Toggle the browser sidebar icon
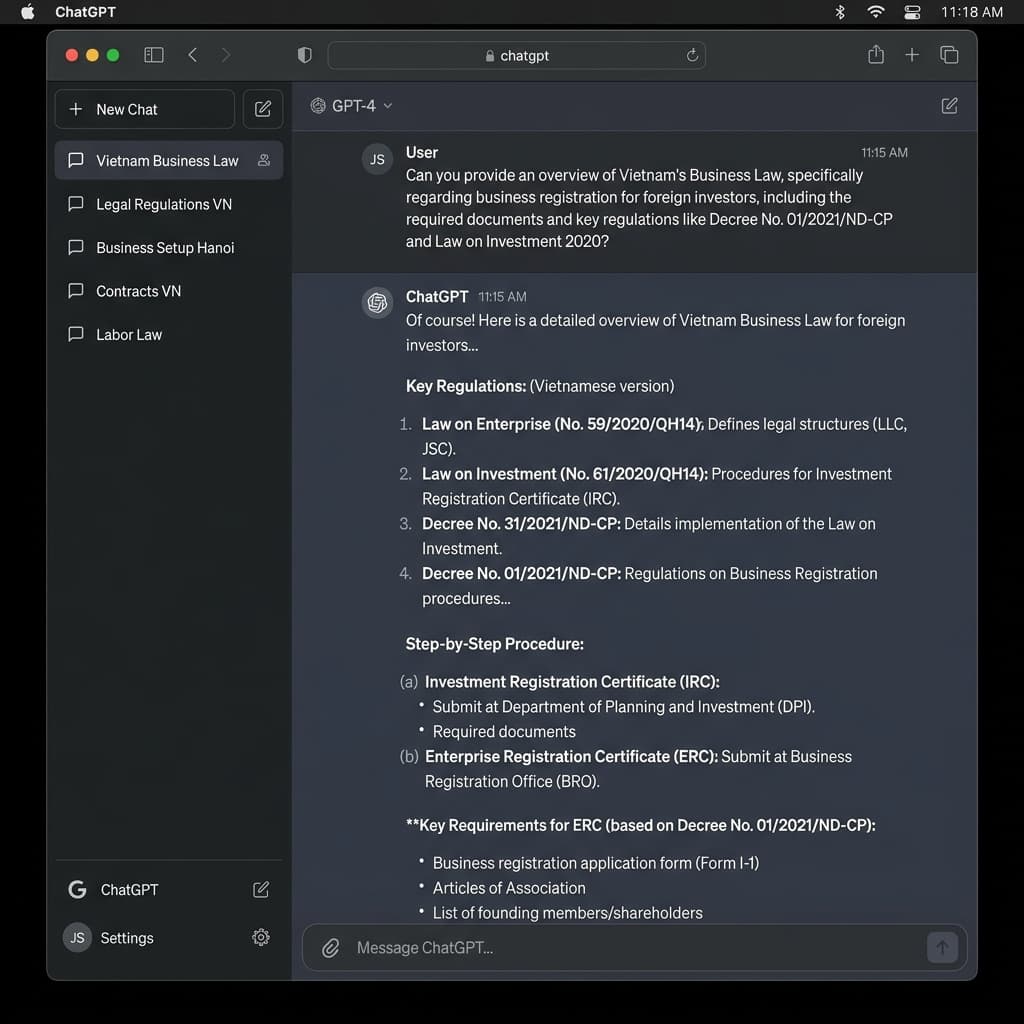The image size is (1024, 1024). click(153, 55)
